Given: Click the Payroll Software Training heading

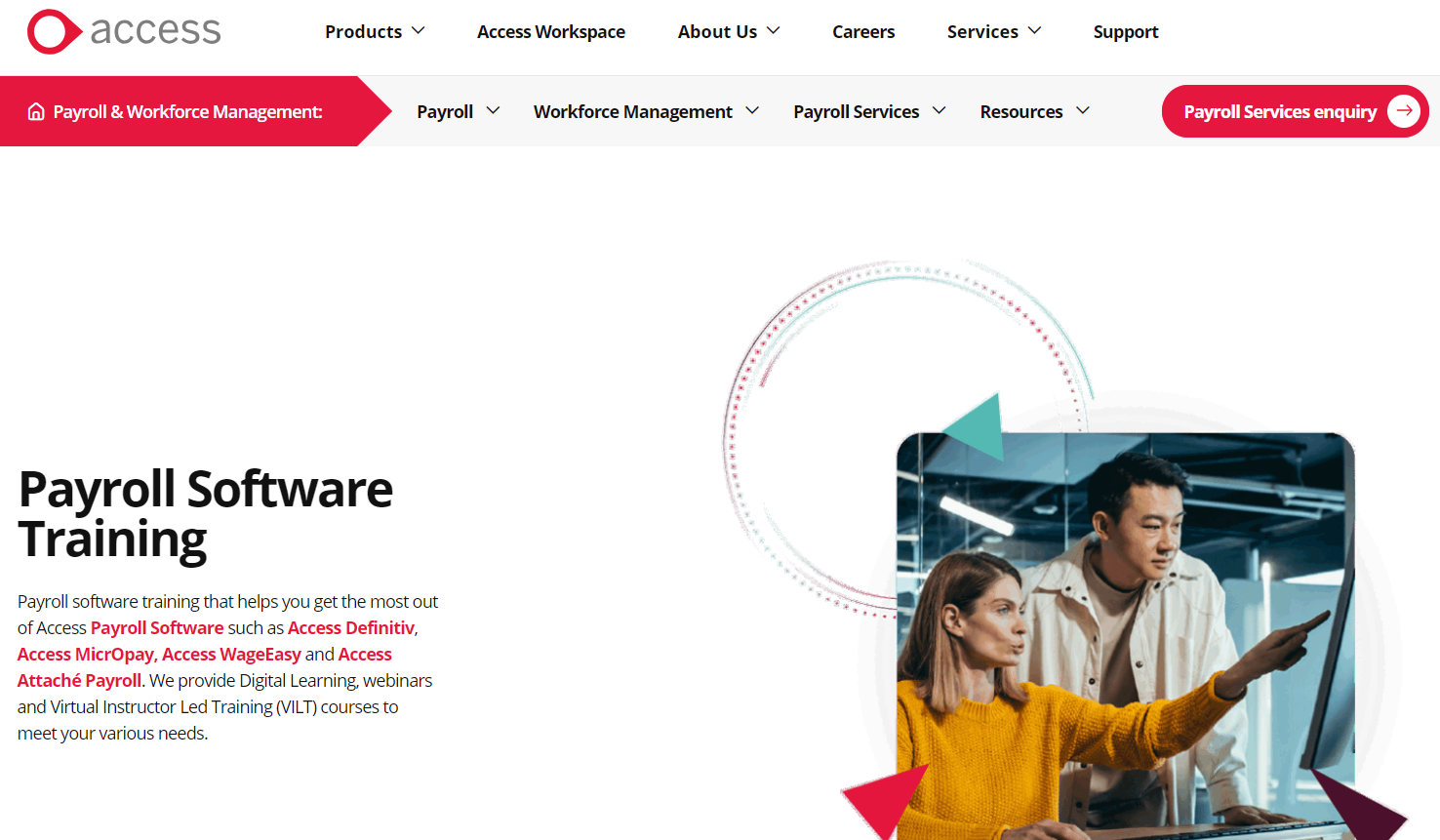Looking at the screenshot, I should click(206, 513).
